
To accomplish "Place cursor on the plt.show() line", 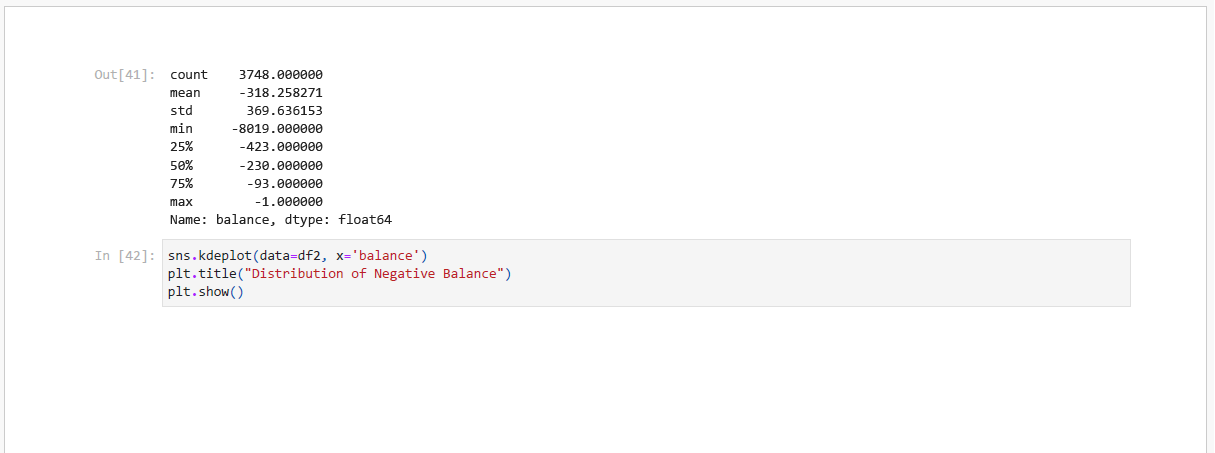I will (206, 291).
